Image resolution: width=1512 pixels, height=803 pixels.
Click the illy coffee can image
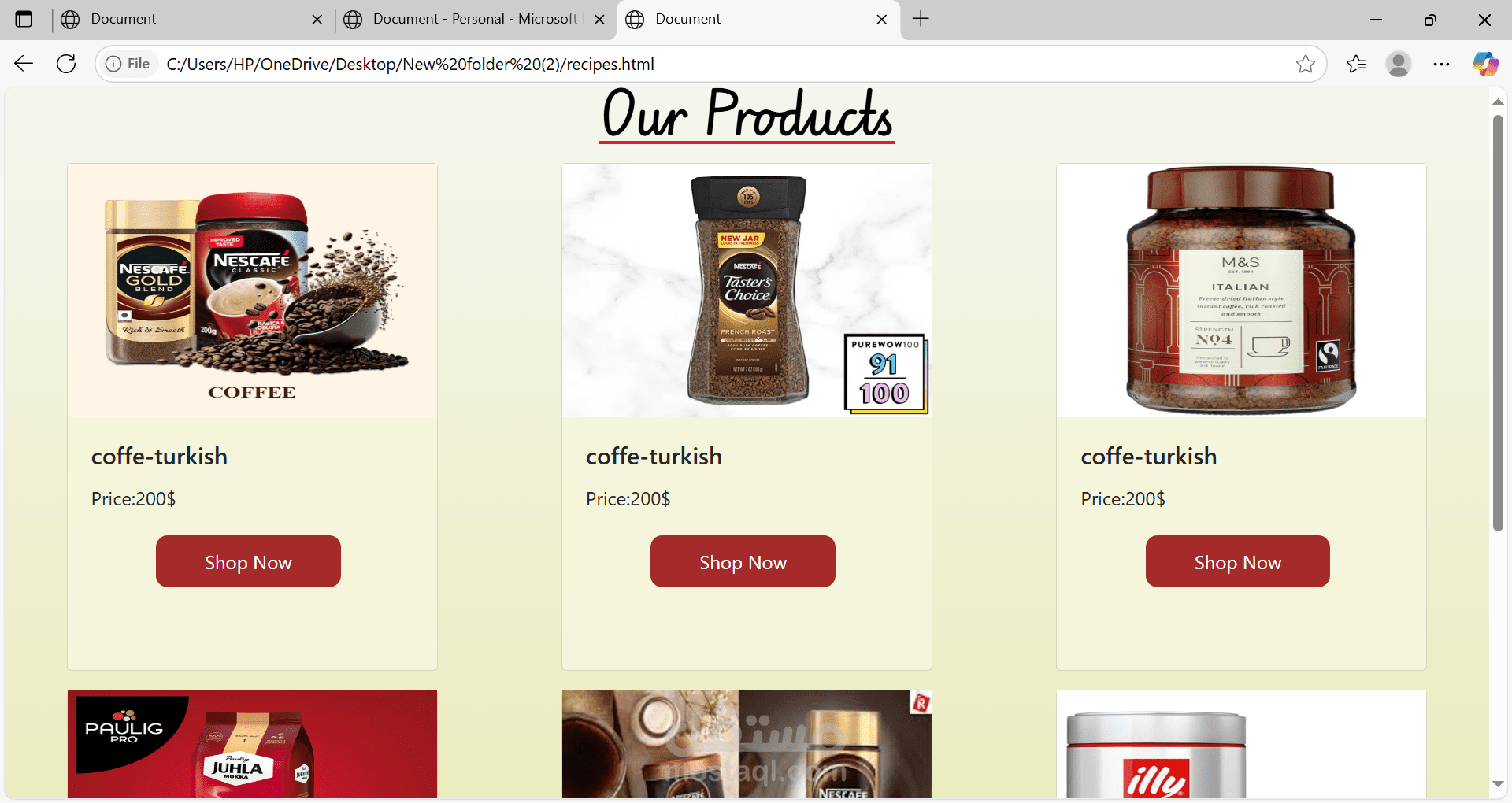[x=1241, y=745]
